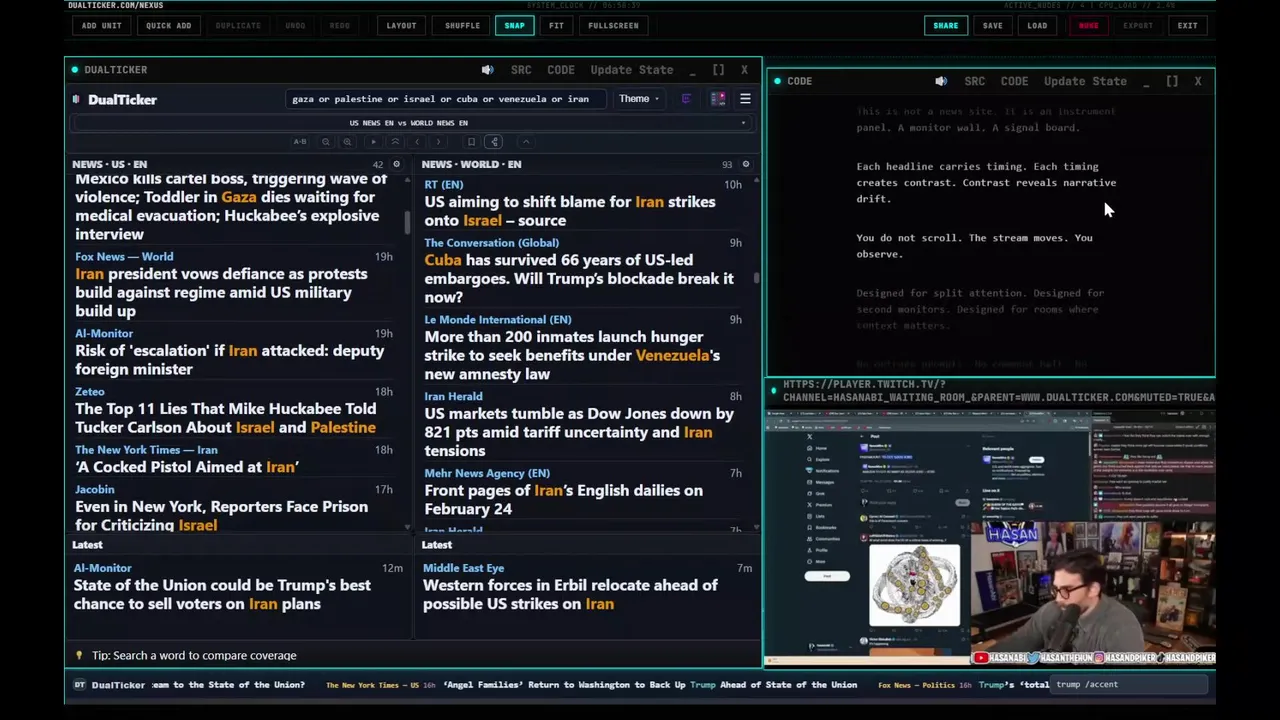
Task: Click the LOAD button
Action: click(x=1037, y=25)
